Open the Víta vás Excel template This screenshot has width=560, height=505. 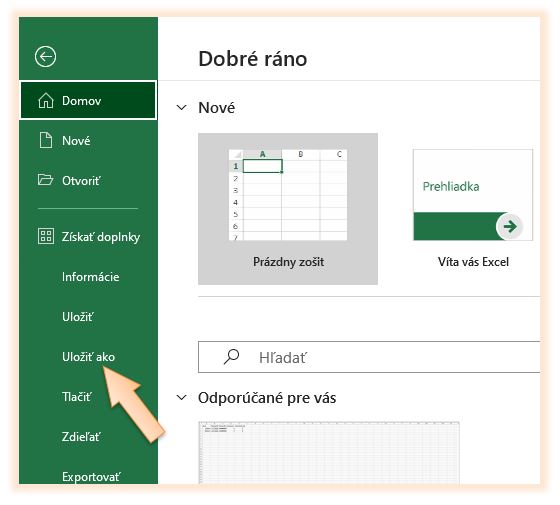[473, 209]
